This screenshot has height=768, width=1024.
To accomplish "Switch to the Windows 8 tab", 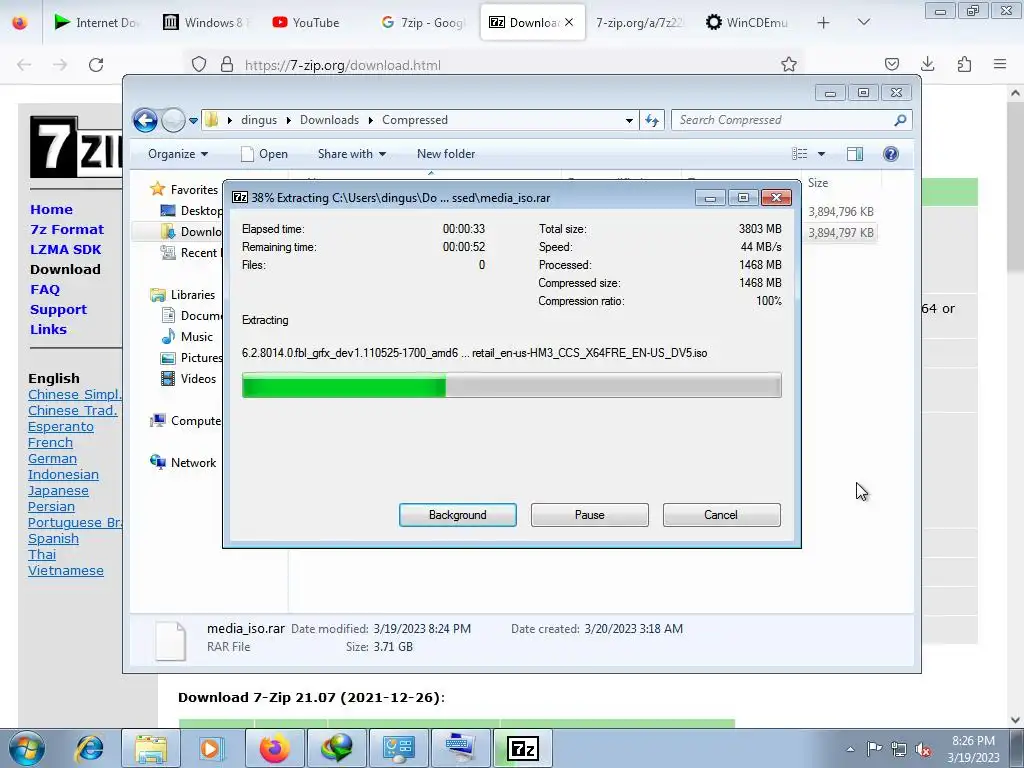I will click(x=206, y=22).
